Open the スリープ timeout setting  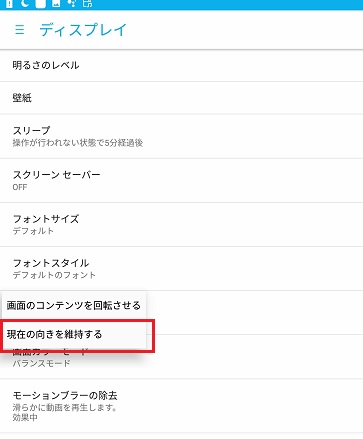[x=181, y=136]
